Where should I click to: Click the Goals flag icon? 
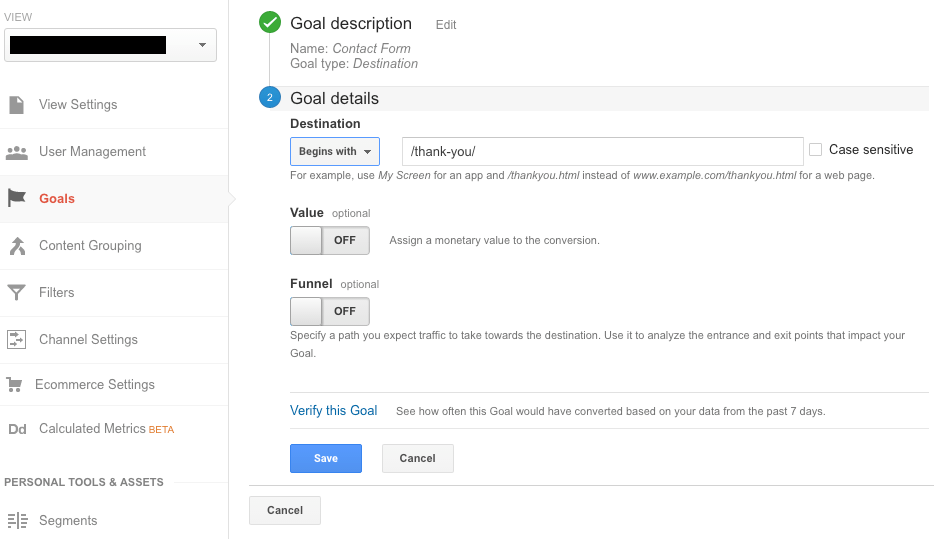click(x=17, y=198)
